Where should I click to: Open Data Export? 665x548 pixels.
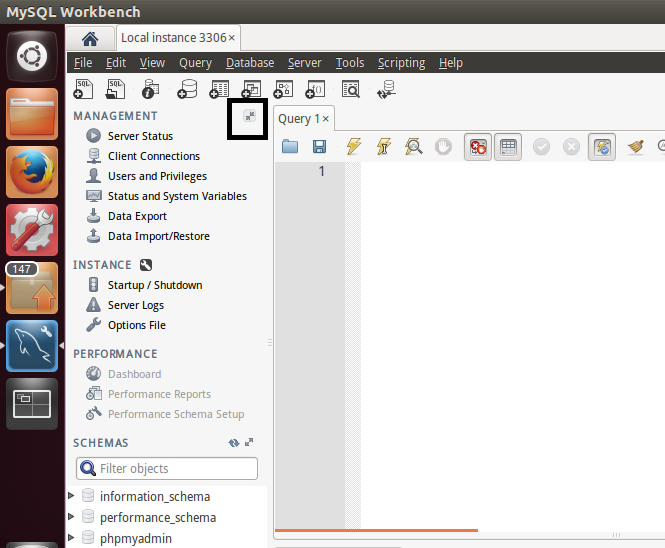point(126,215)
